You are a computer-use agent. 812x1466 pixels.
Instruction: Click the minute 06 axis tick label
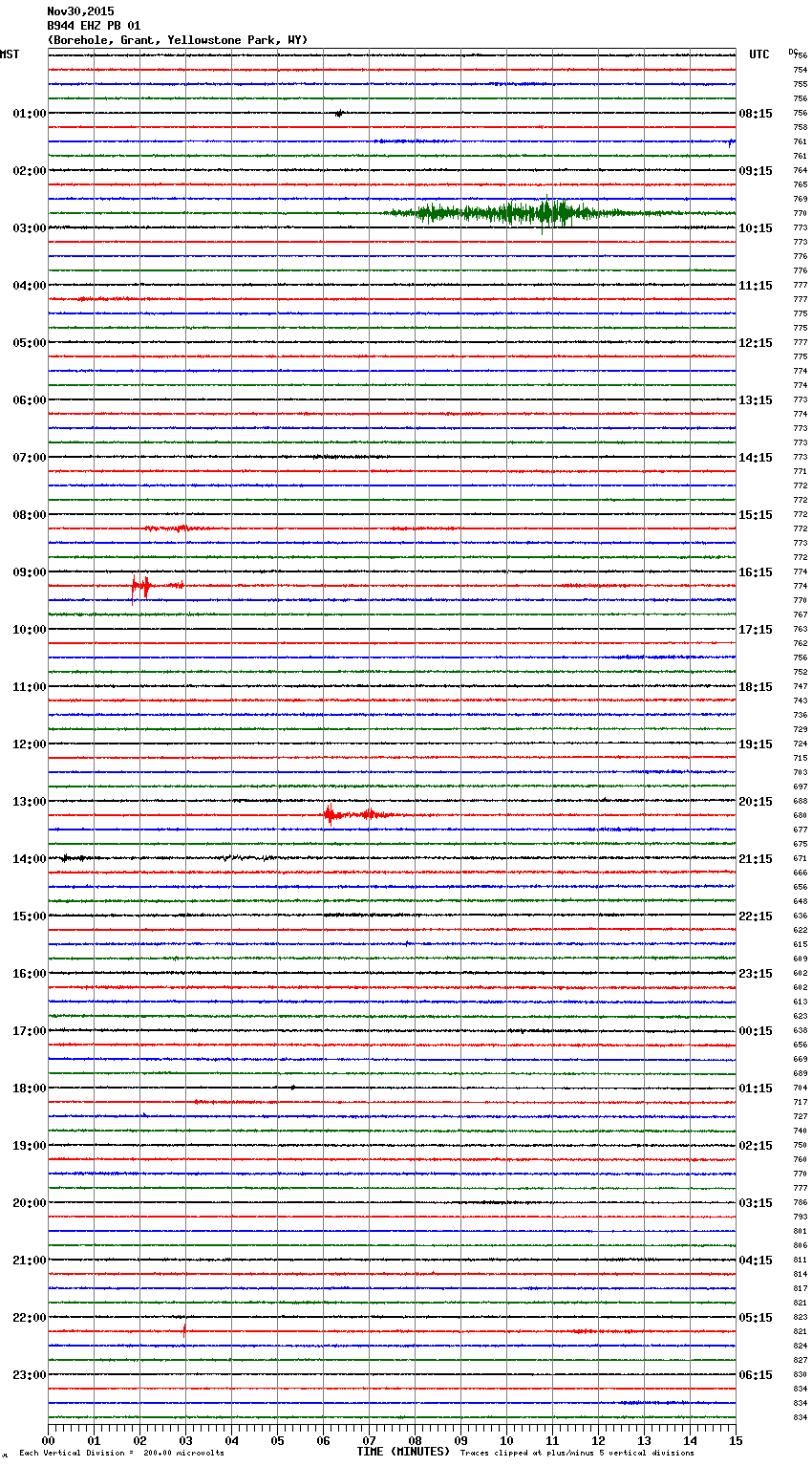click(323, 1440)
